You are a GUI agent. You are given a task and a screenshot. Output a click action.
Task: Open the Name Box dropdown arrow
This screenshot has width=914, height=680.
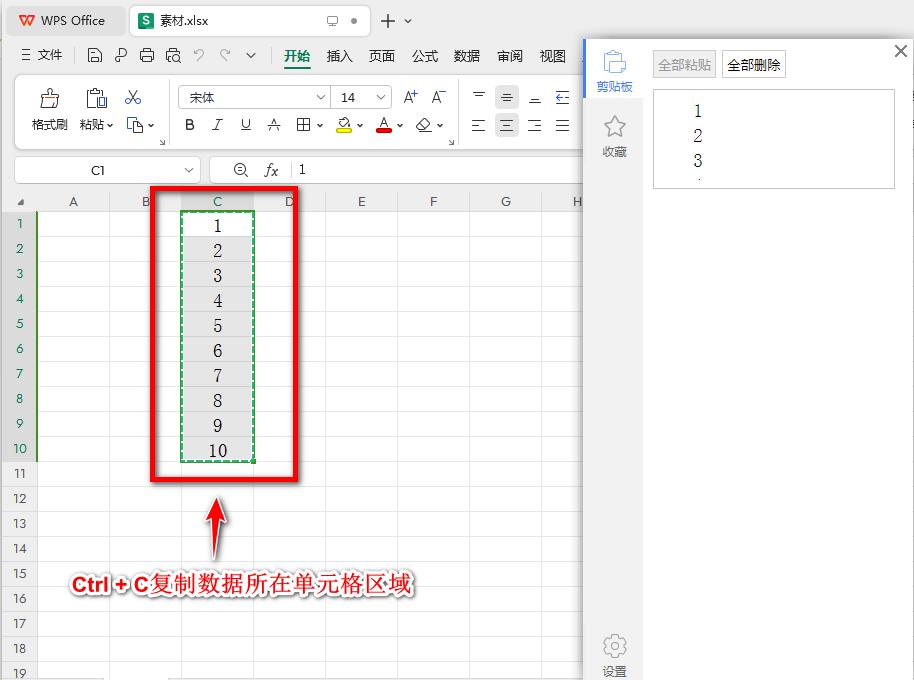[x=188, y=170]
